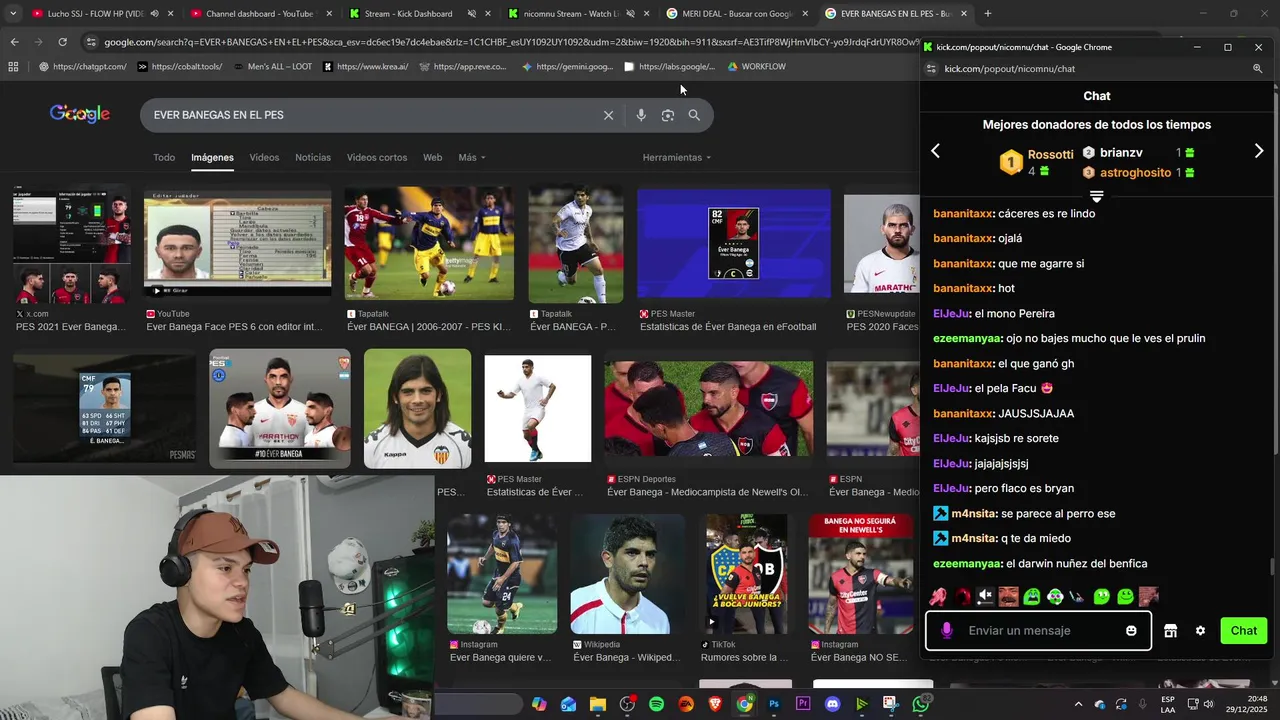
Task: Open the cobalt.tools bookmark
Action: (180, 67)
